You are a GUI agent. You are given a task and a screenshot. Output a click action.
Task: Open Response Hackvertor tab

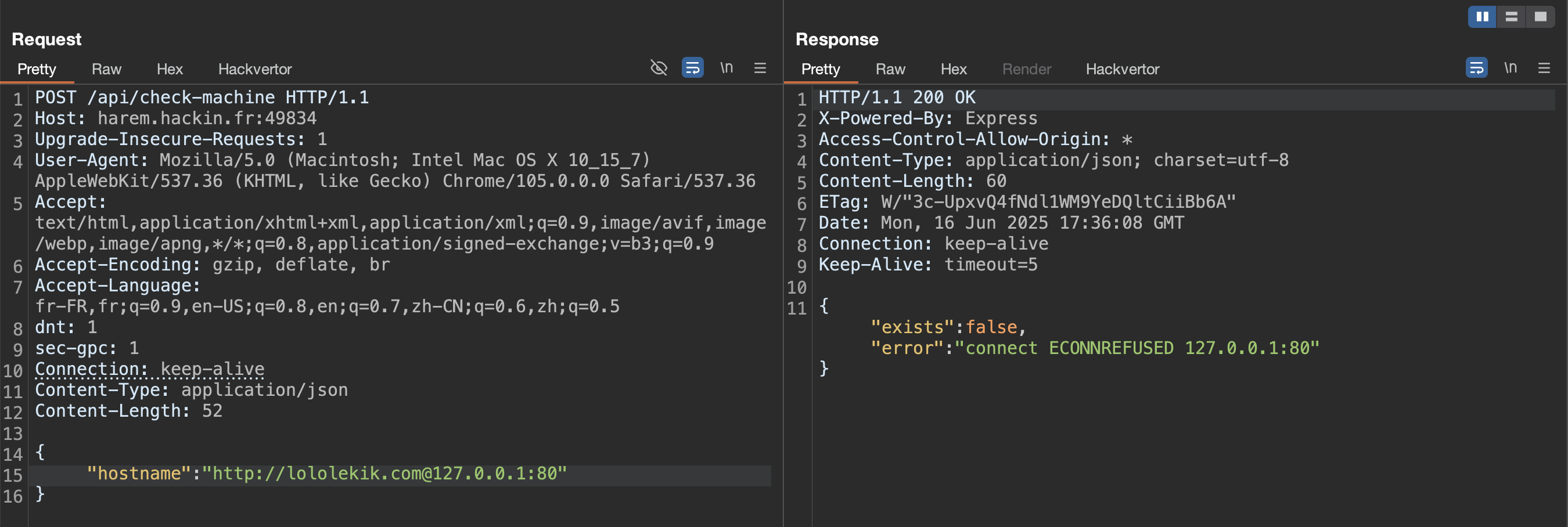click(1122, 70)
